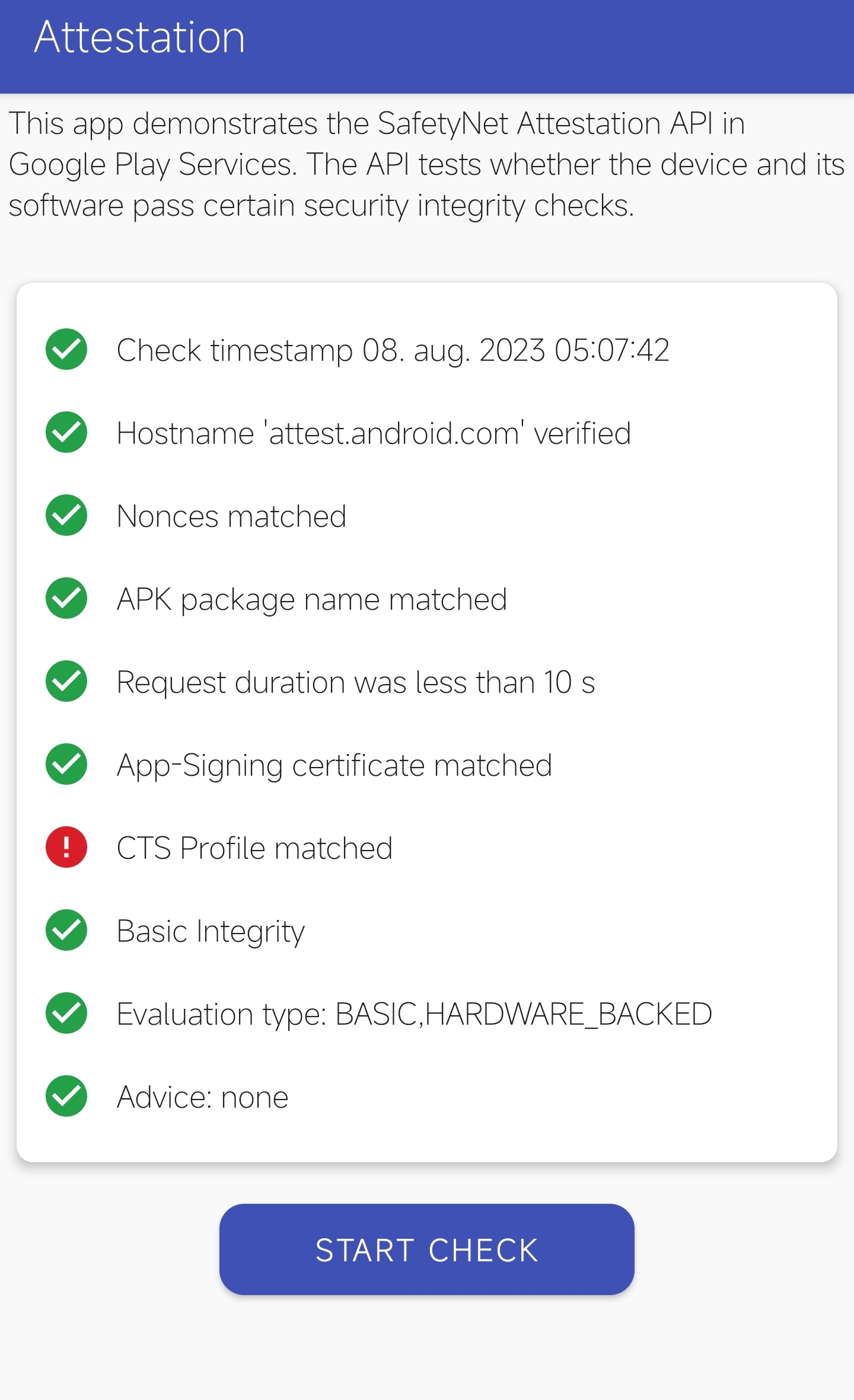Click the green check beside Basic Integrity
The image size is (854, 1400).
coord(66,930)
